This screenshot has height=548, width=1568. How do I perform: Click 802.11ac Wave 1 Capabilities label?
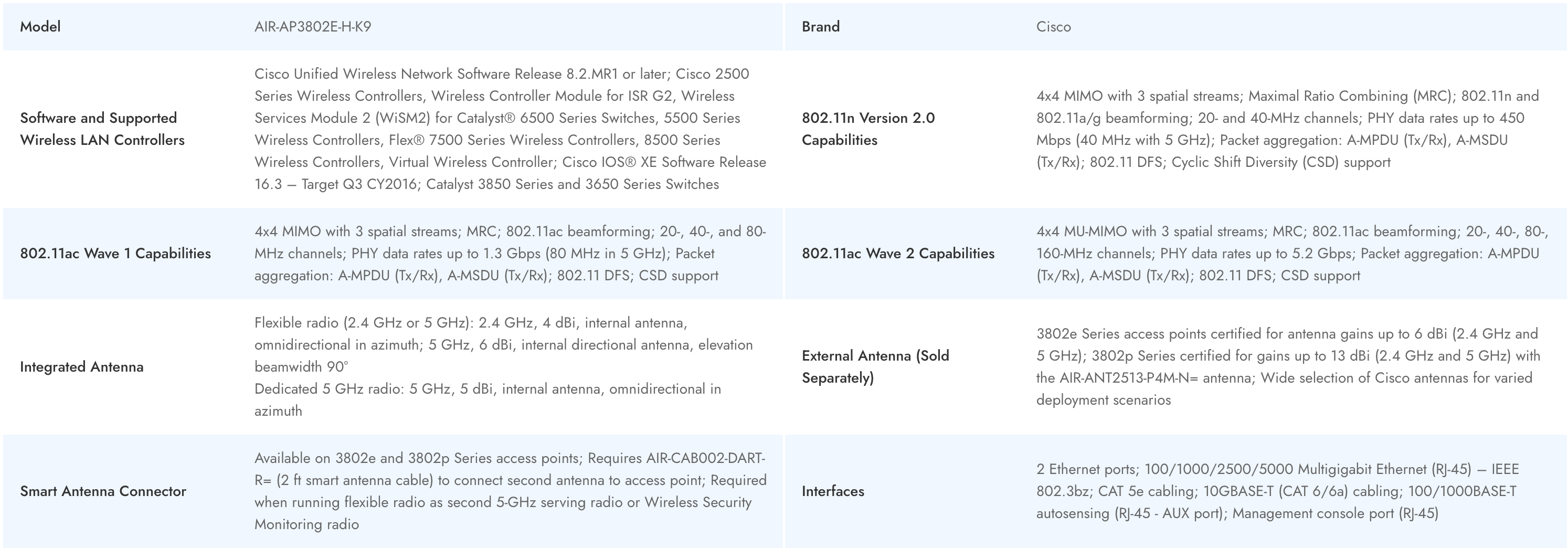115,254
